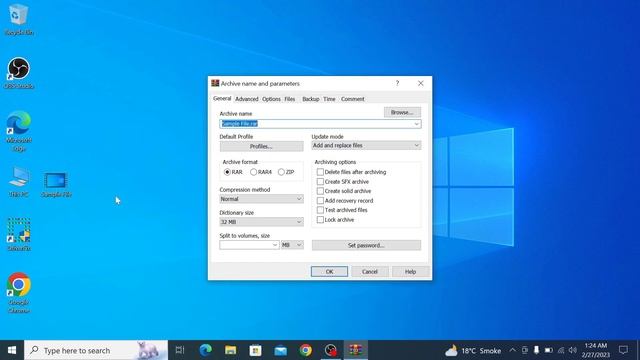
Task: Switch to the Options tab
Action: click(x=271, y=99)
